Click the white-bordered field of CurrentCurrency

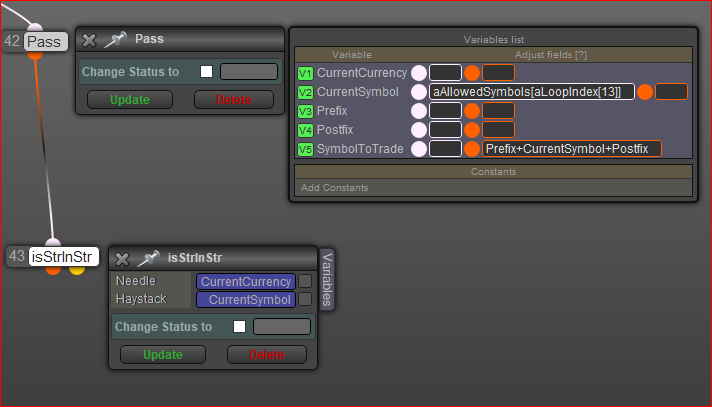[445, 73]
